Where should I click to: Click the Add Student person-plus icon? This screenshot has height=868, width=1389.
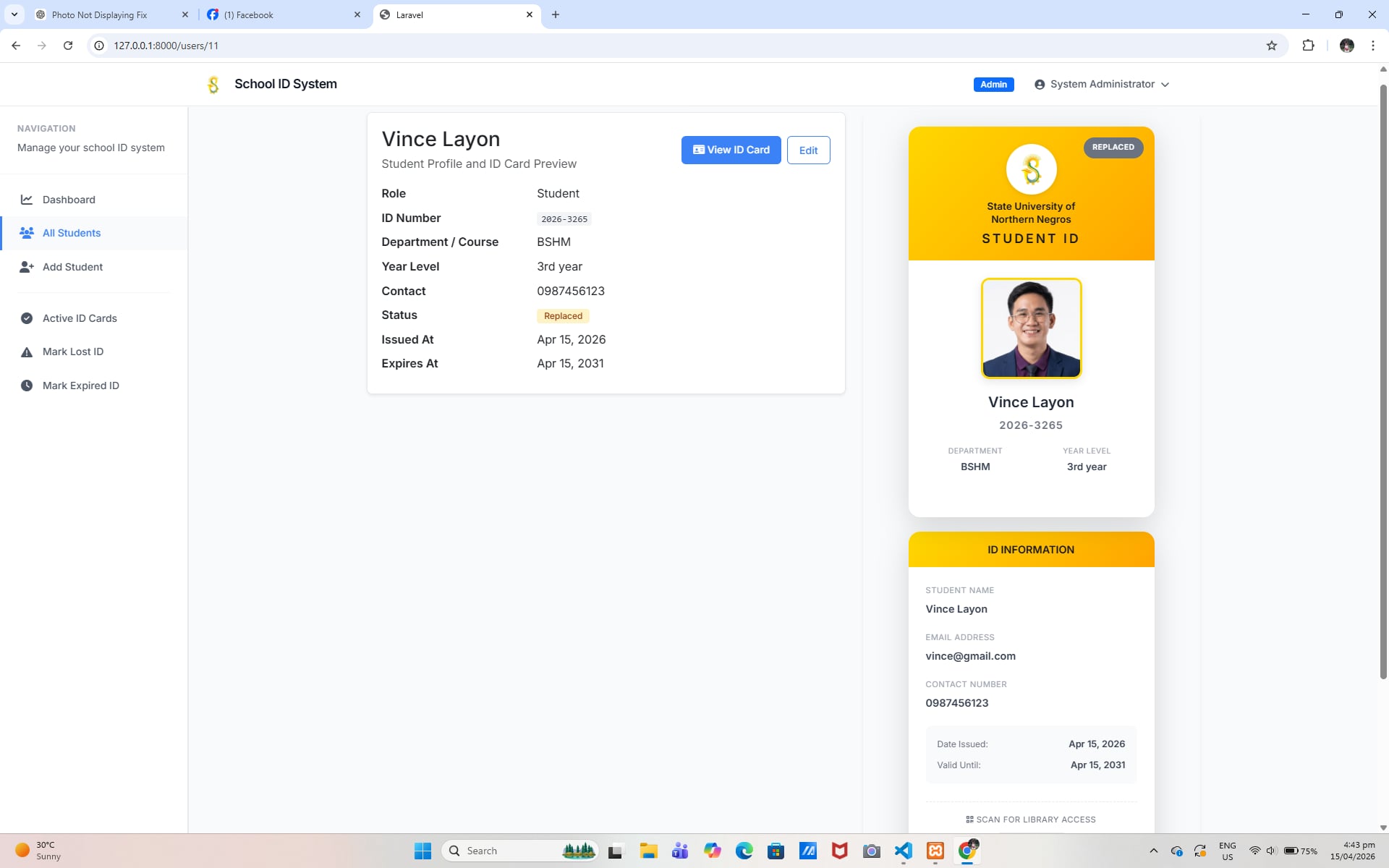(27, 267)
